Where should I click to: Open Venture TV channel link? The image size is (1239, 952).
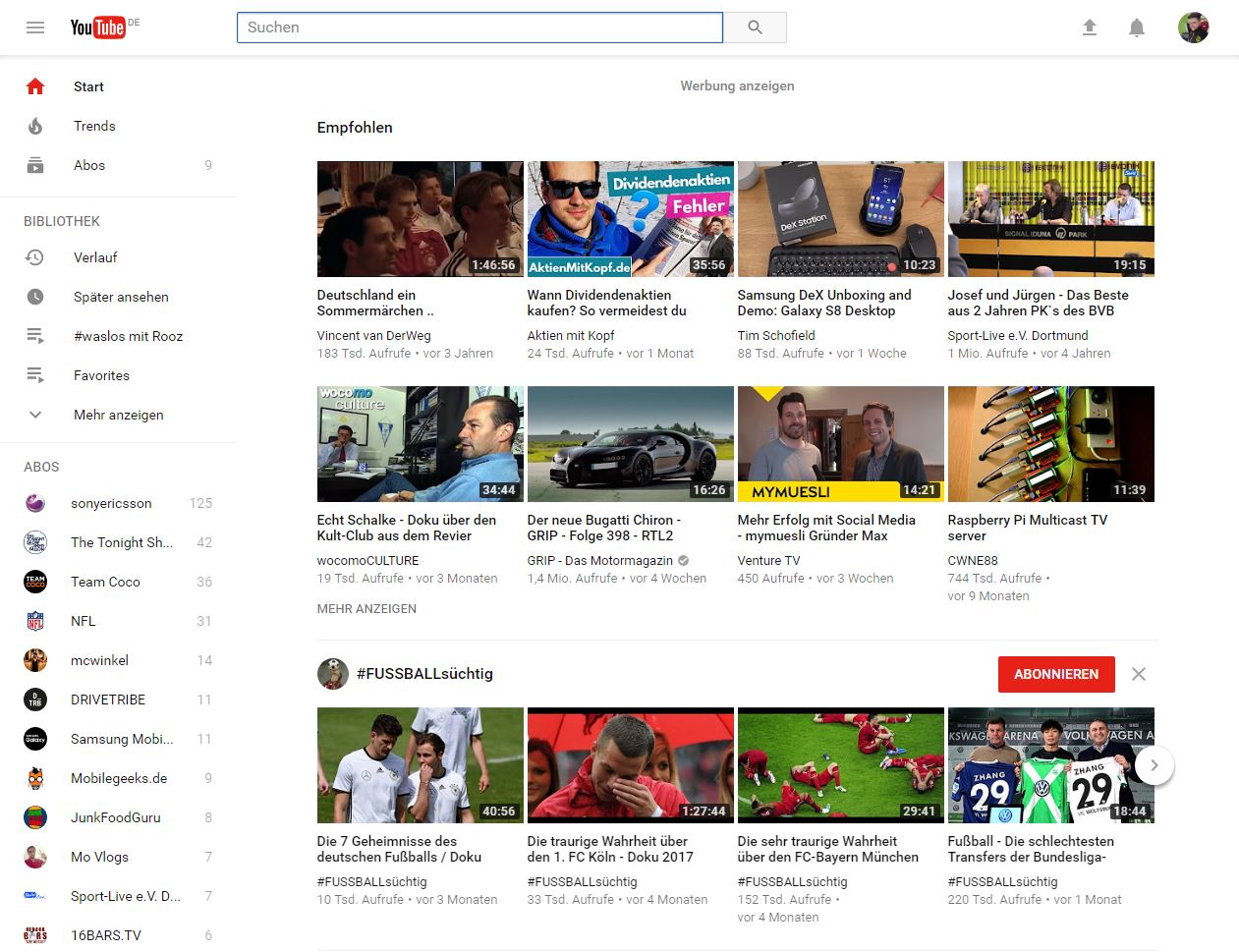pyautogui.click(x=769, y=560)
